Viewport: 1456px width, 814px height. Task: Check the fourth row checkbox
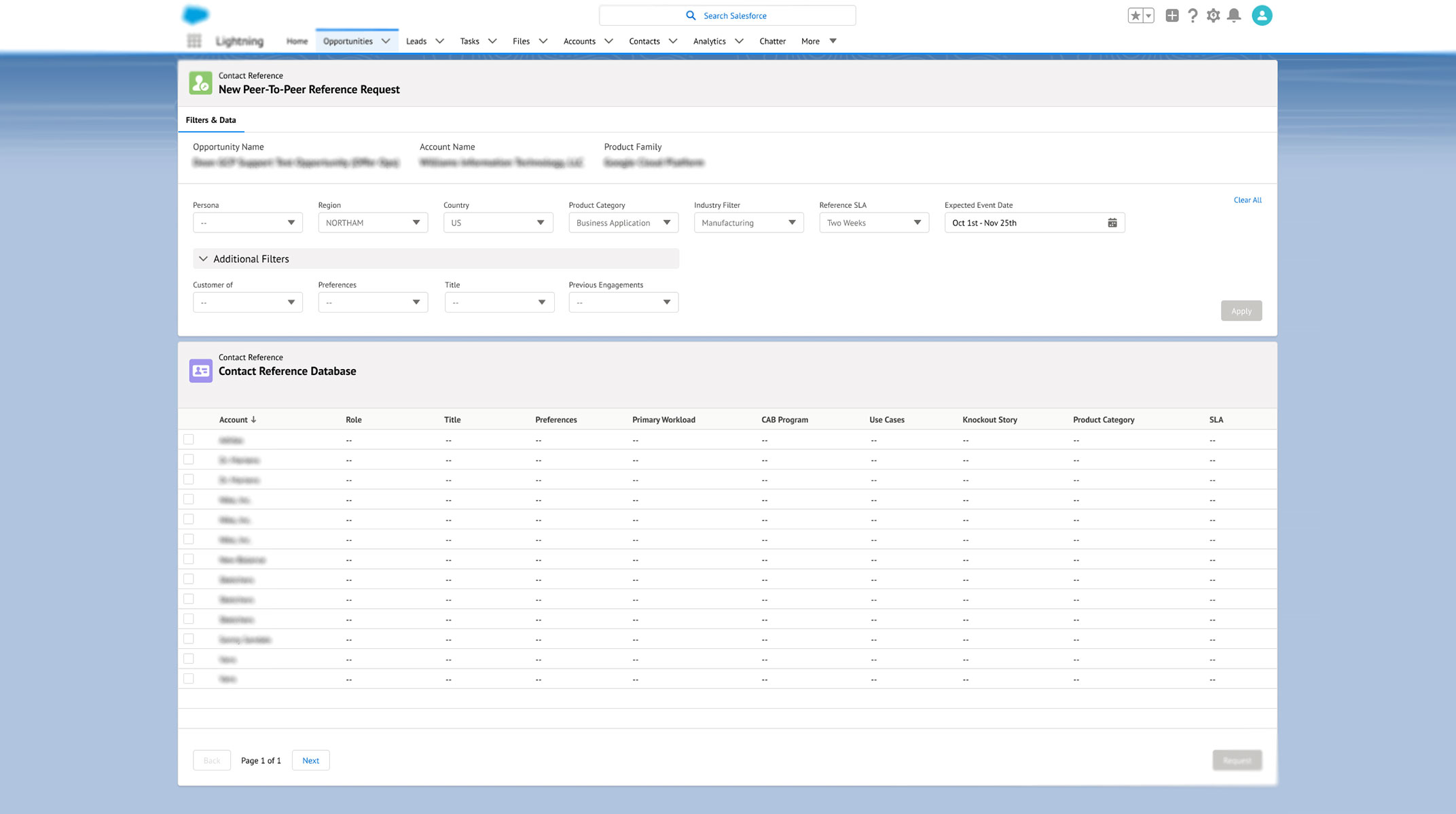[189, 499]
